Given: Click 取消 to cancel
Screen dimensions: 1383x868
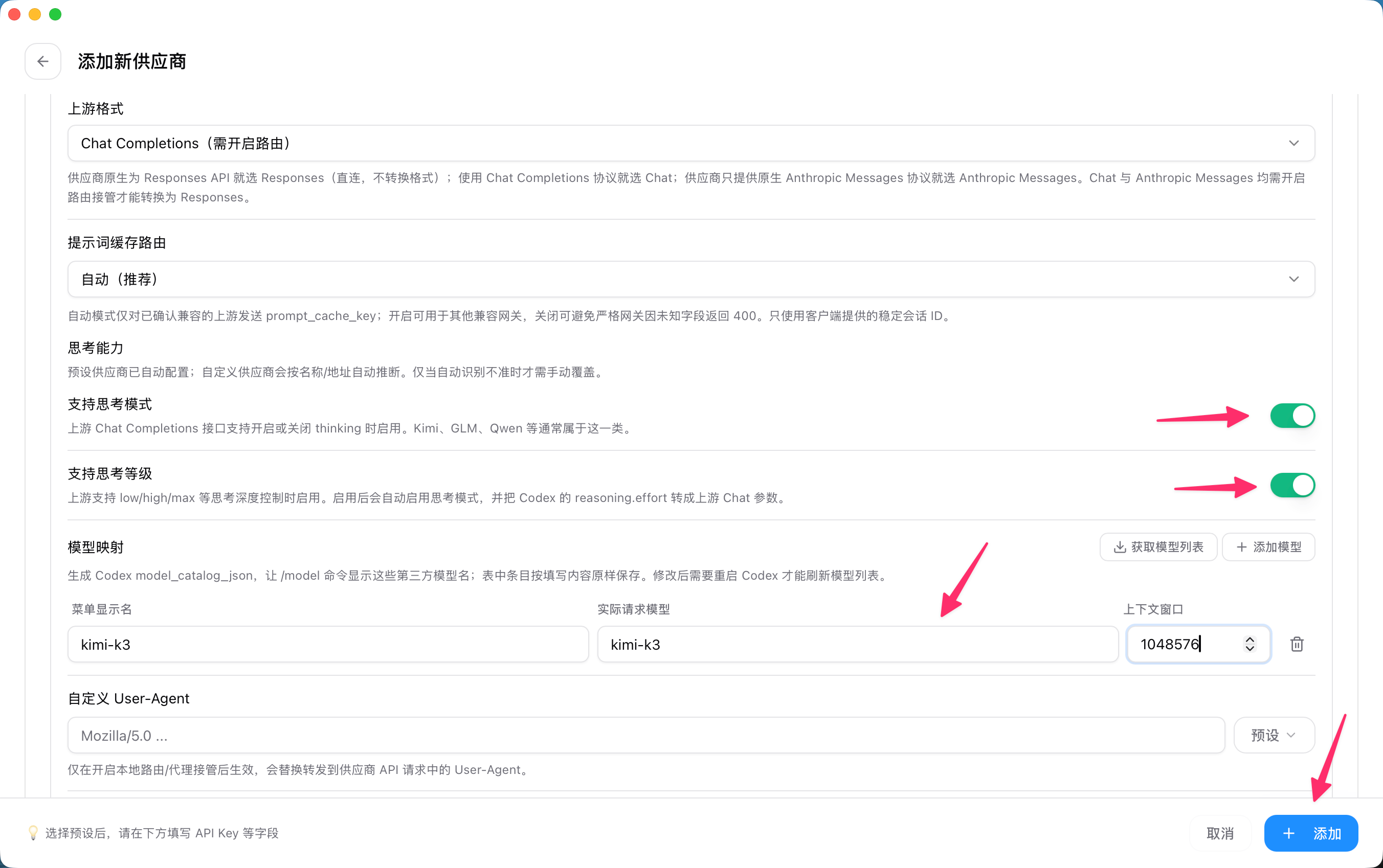Looking at the screenshot, I should tap(1220, 833).
